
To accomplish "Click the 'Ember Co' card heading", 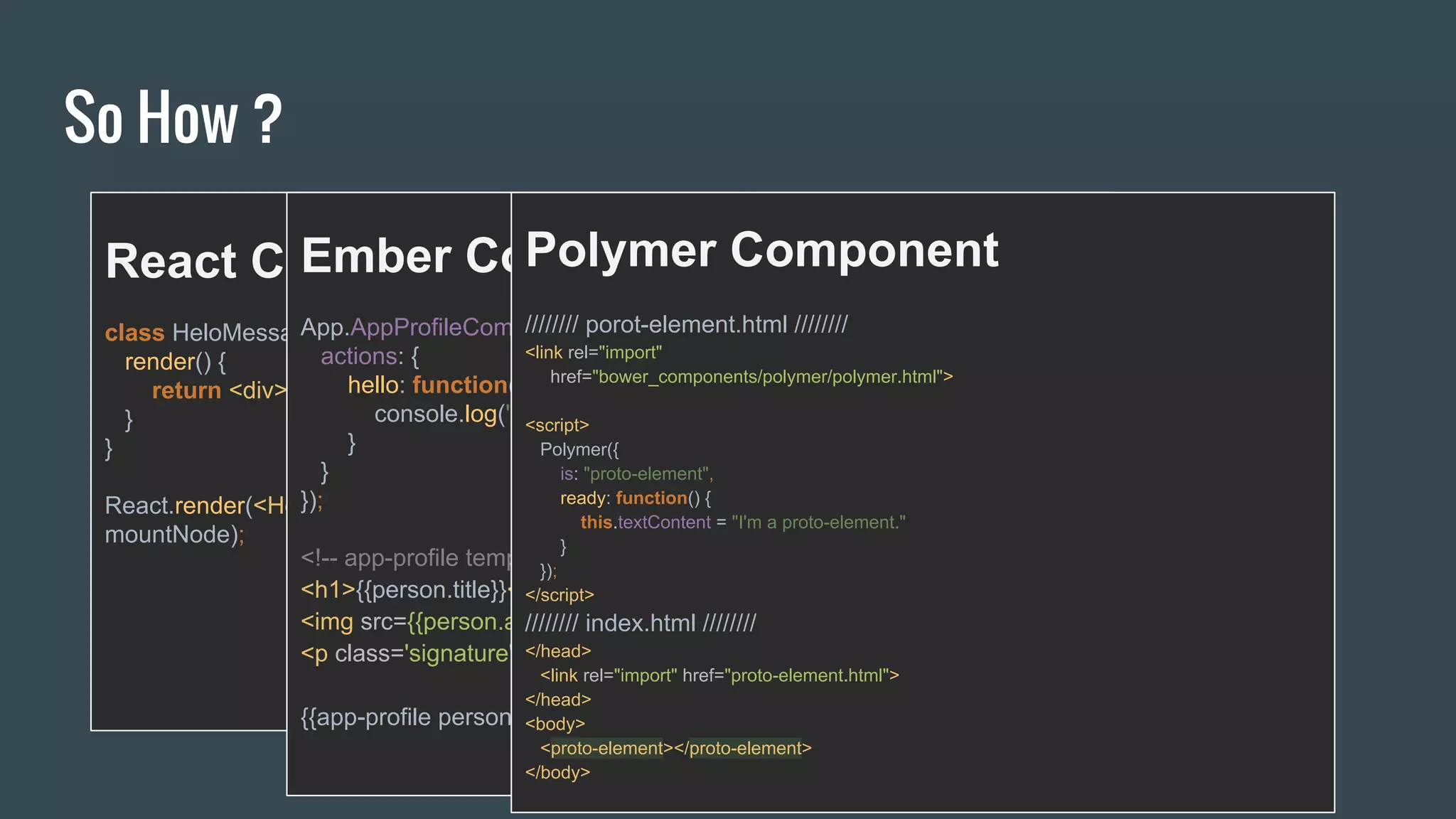I will point(405,256).
